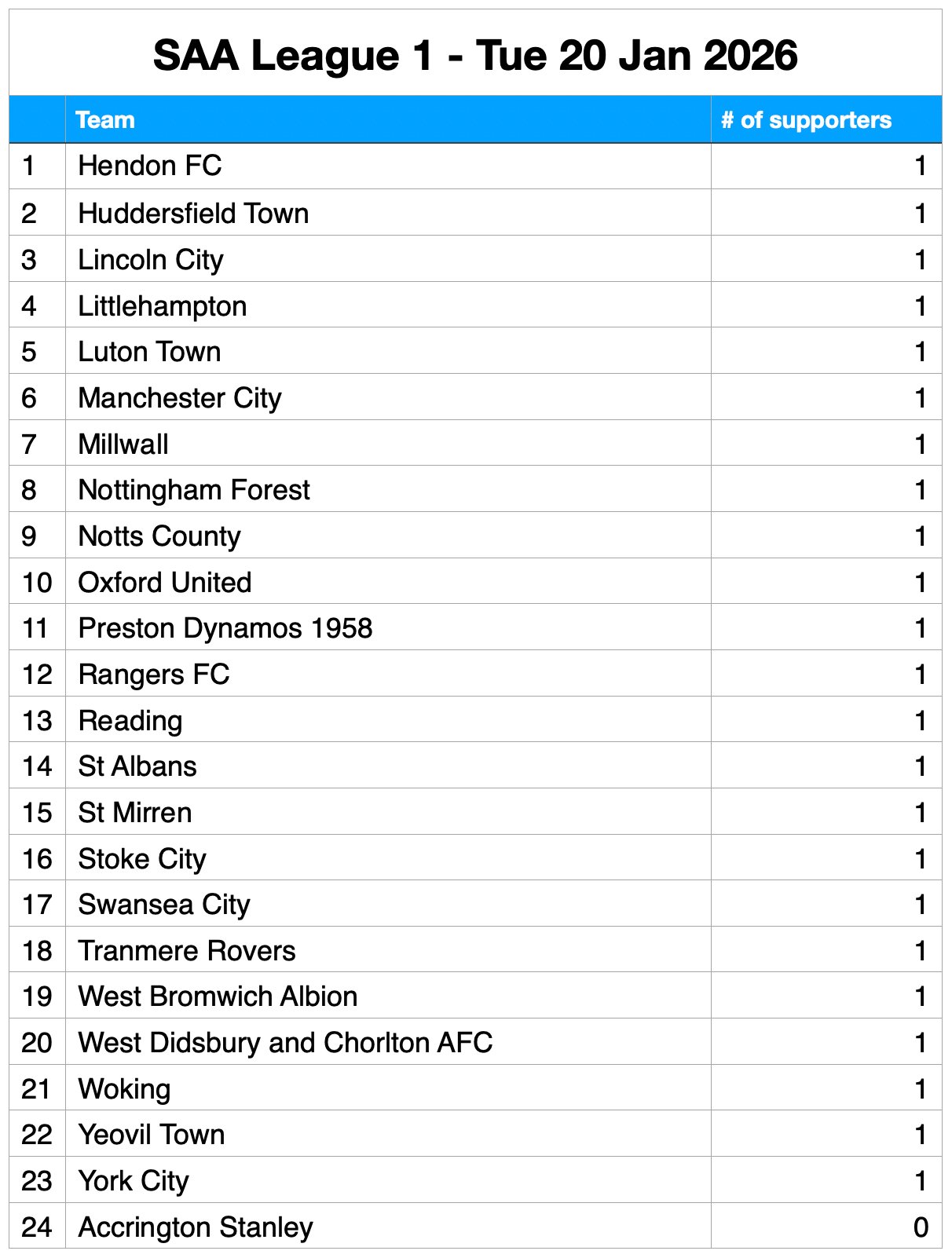This screenshot has width=952, height=1258.
Task: Select the Millwall team cell
Action: point(123,444)
